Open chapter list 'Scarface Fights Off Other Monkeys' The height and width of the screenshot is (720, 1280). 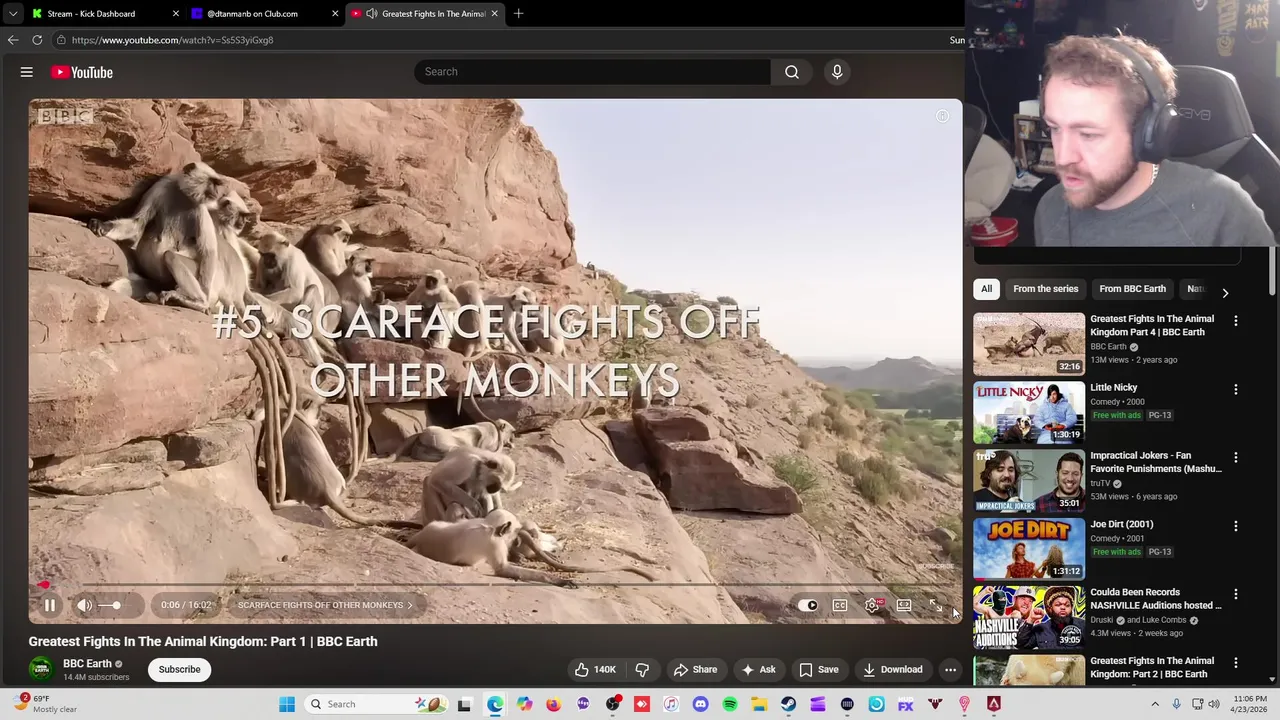(325, 605)
